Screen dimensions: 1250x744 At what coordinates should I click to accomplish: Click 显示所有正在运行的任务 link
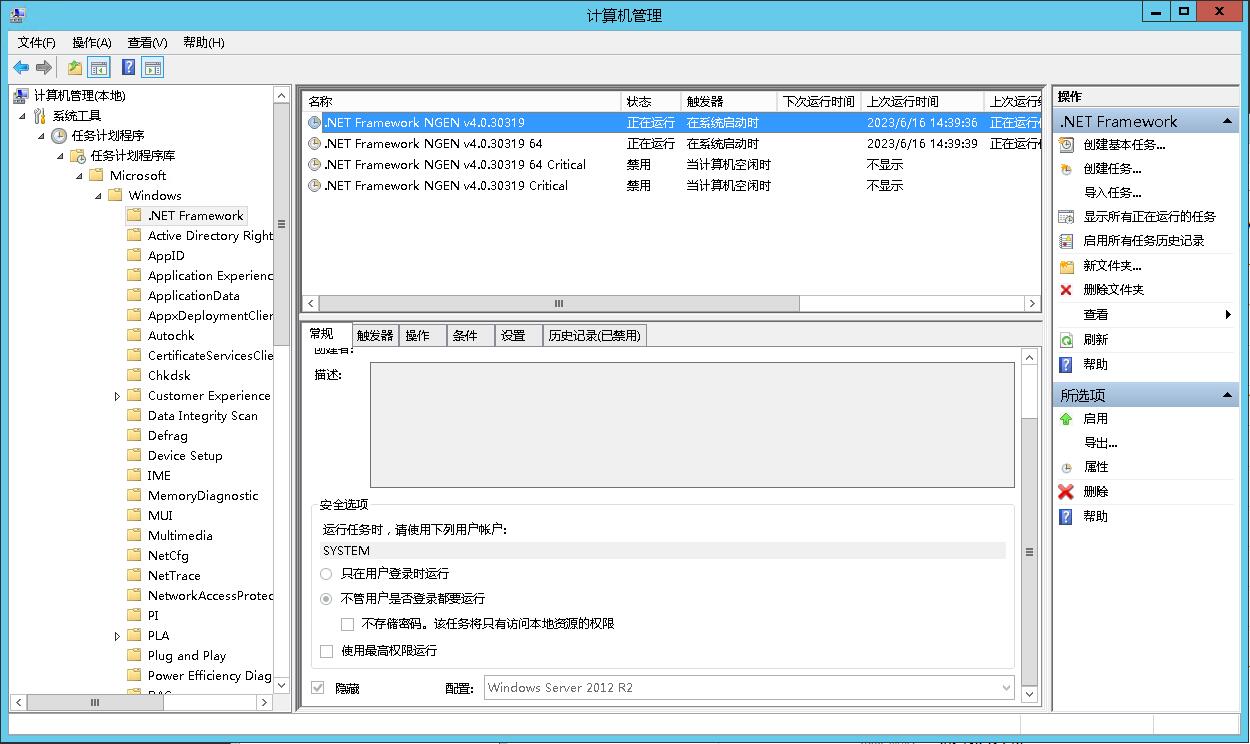click(x=1149, y=217)
